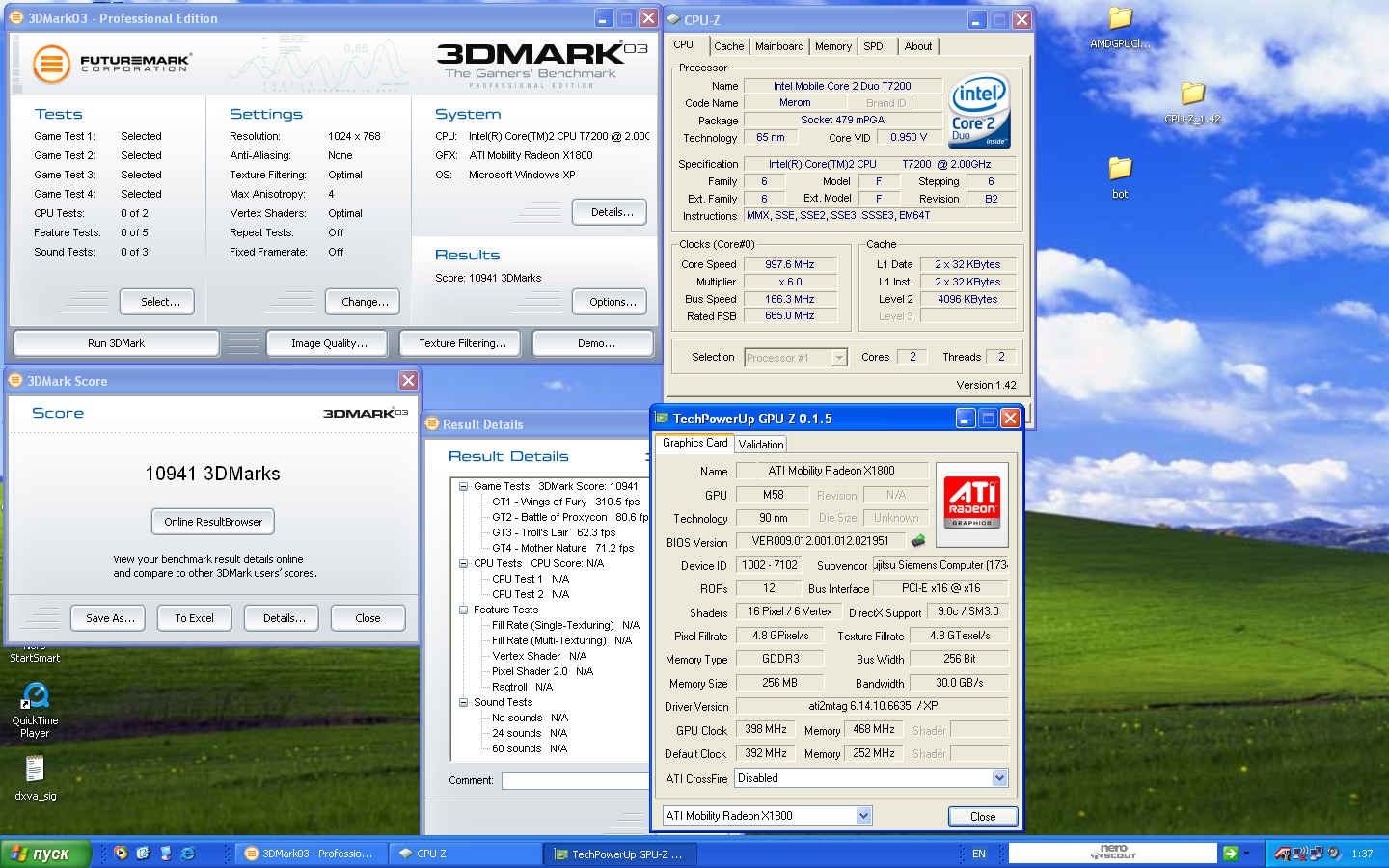
Task: Collapse the Feature Tests tree node
Action: (463, 610)
